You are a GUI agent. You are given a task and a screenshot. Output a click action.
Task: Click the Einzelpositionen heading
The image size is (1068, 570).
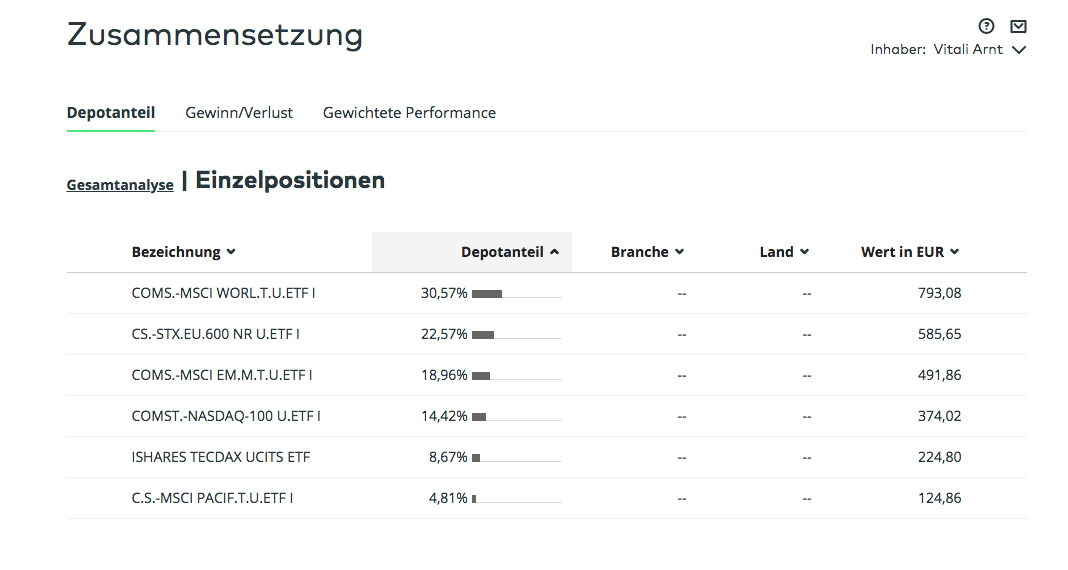290,180
